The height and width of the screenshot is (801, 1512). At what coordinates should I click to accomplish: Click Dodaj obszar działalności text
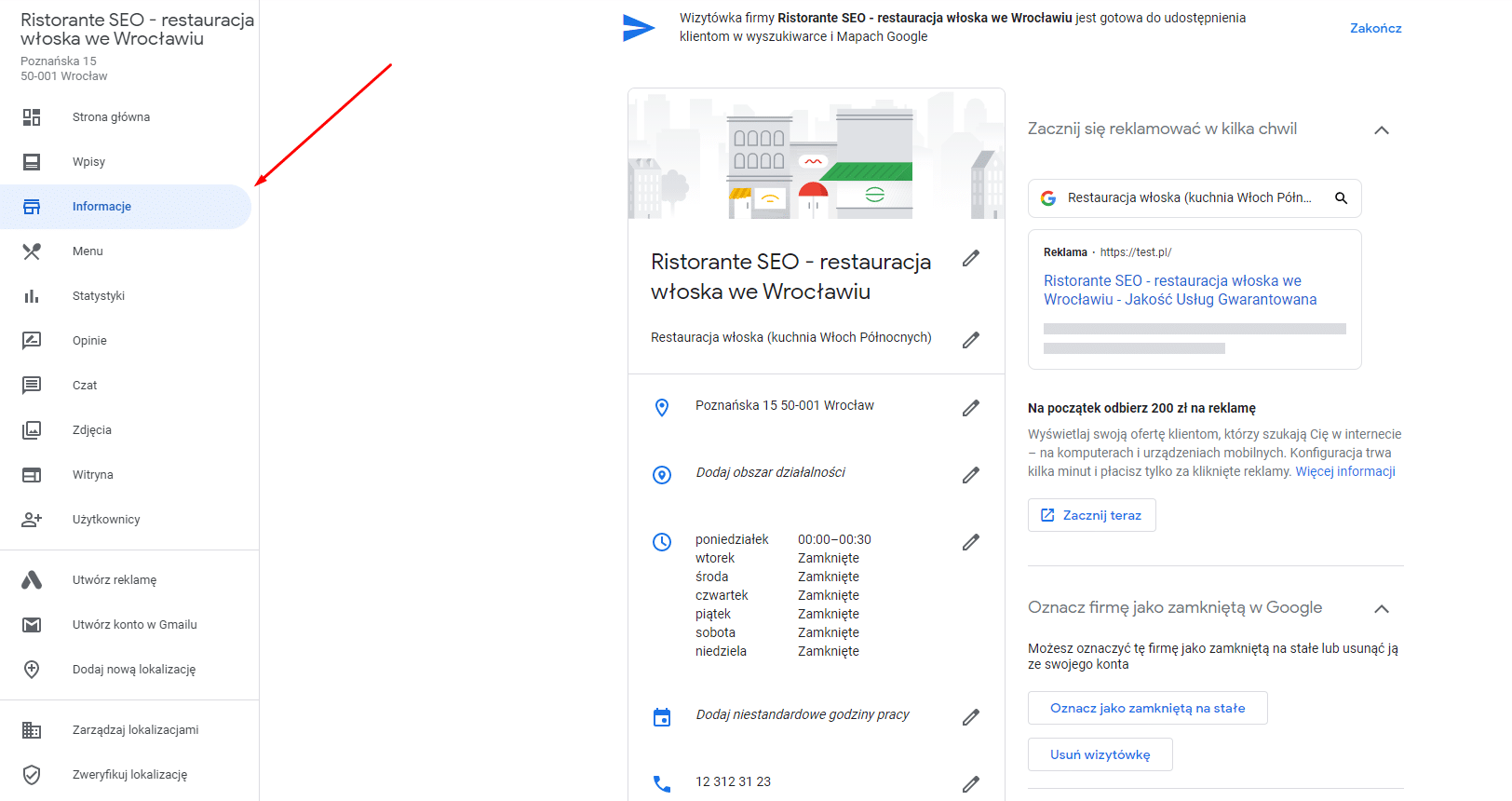coord(771,472)
